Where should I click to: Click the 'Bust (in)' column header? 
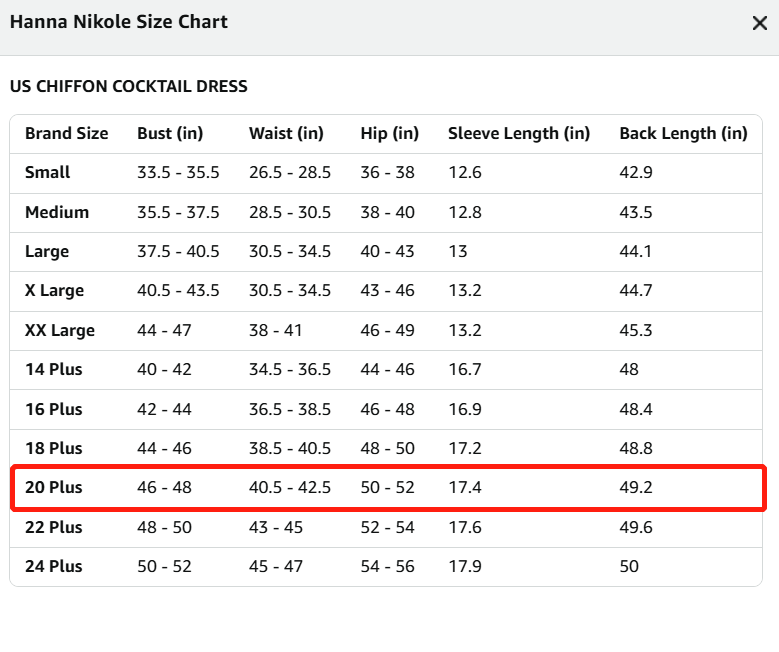coord(170,133)
